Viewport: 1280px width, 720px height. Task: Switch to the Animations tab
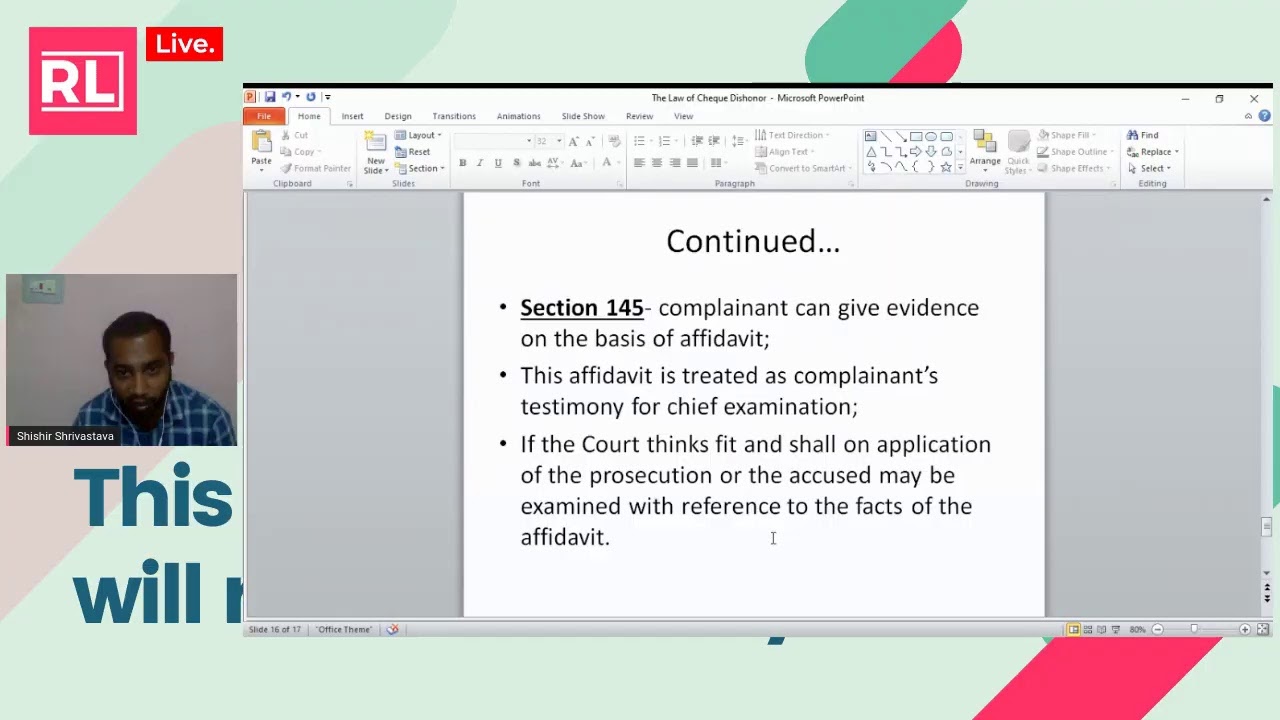(518, 116)
